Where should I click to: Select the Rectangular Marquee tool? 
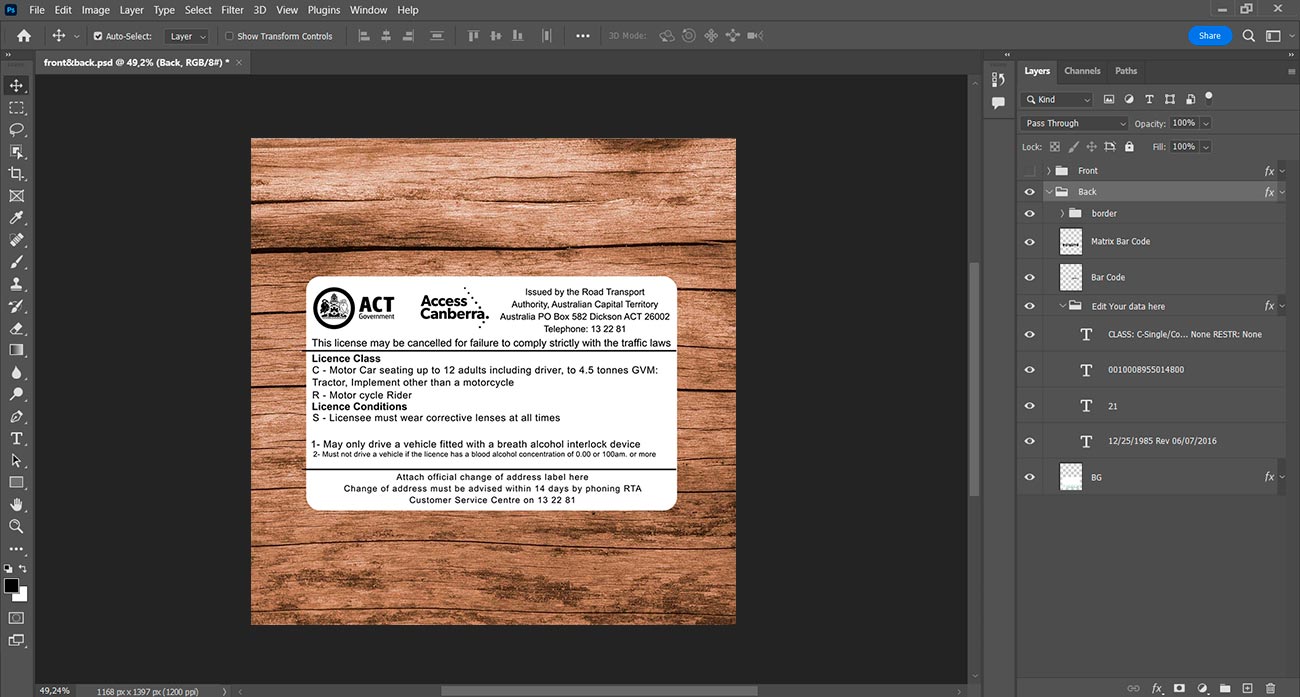[x=16, y=107]
